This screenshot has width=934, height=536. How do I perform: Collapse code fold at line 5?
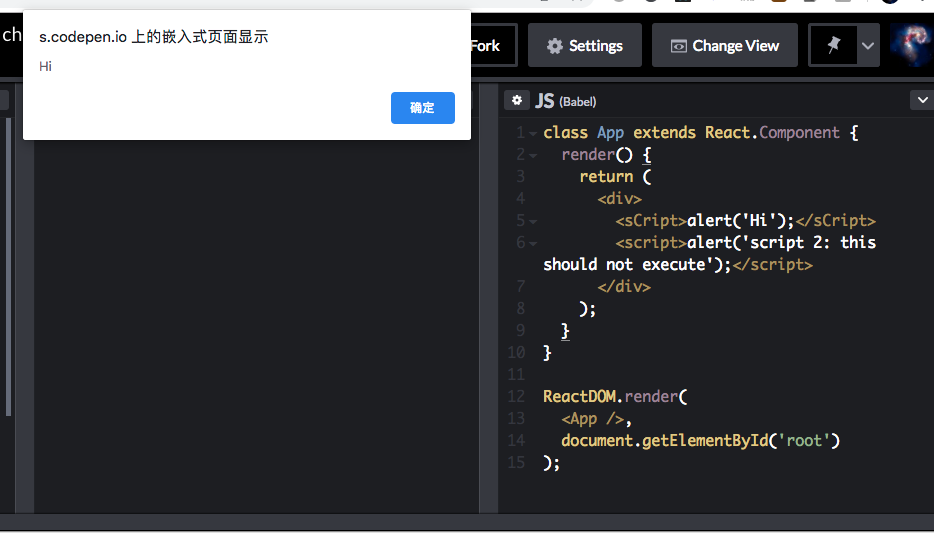[x=533, y=222]
